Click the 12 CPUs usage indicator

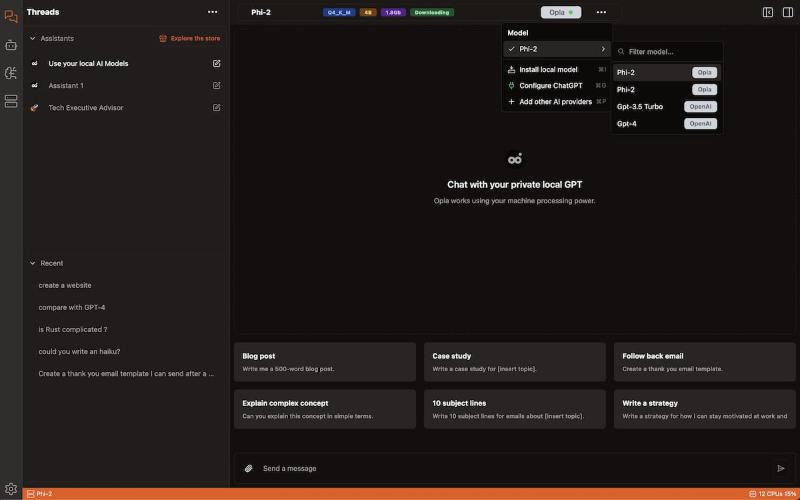coord(772,494)
